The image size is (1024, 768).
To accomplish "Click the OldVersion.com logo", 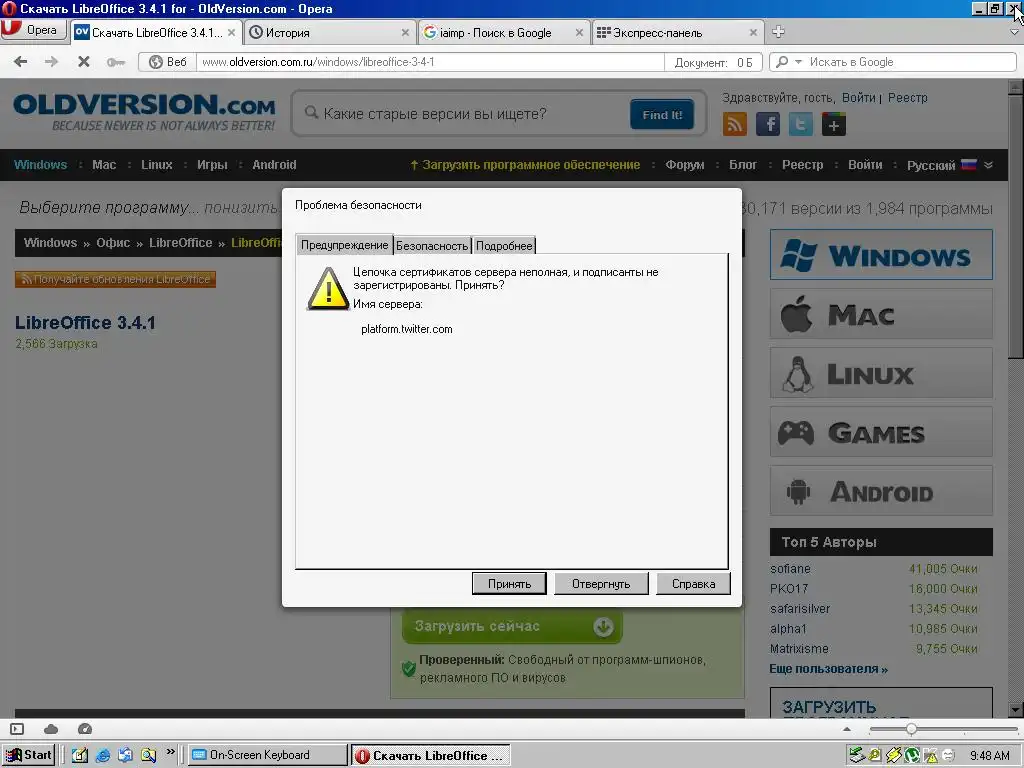I will [144, 112].
